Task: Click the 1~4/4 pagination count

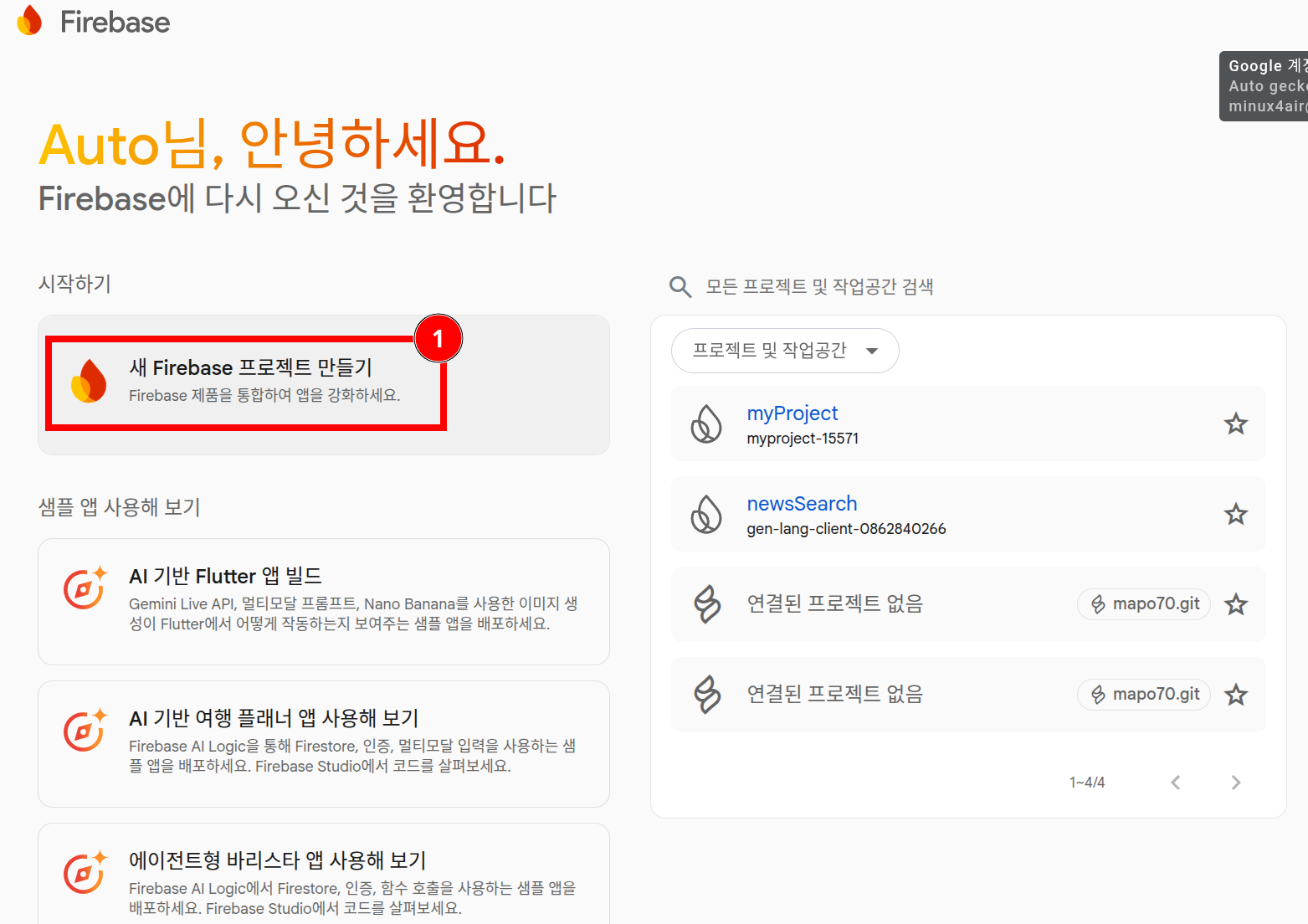Action: pos(1087,783)
